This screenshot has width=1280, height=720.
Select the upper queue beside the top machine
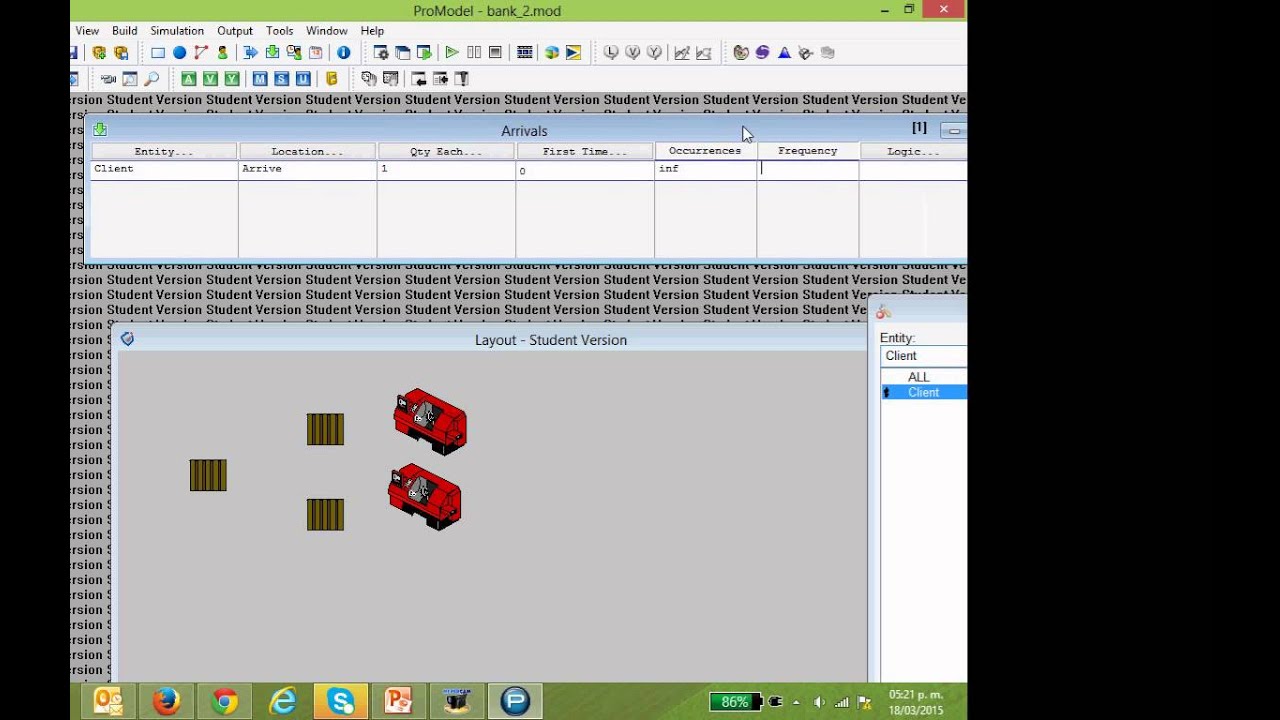click(x=325, y=429)
